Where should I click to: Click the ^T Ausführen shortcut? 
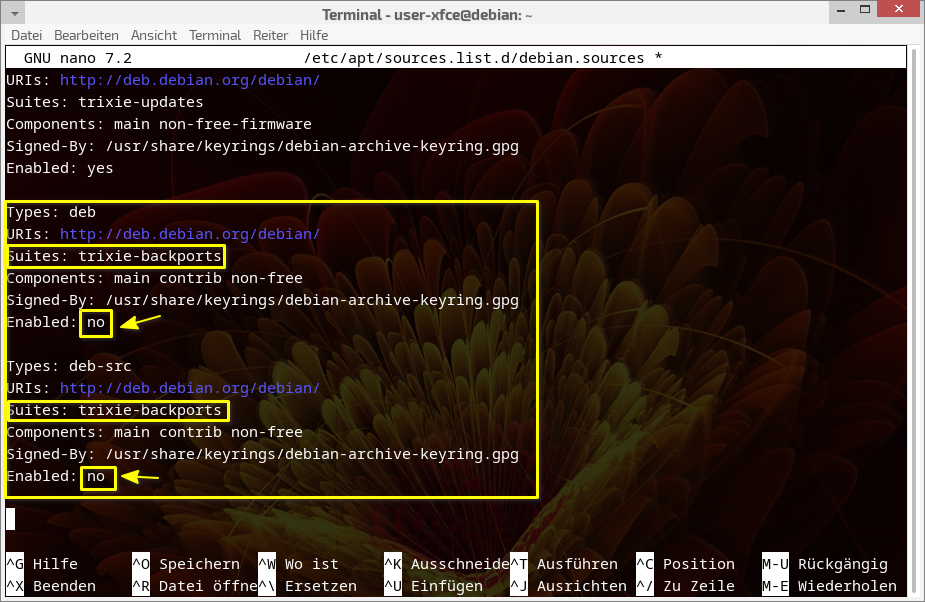[564, 564]
